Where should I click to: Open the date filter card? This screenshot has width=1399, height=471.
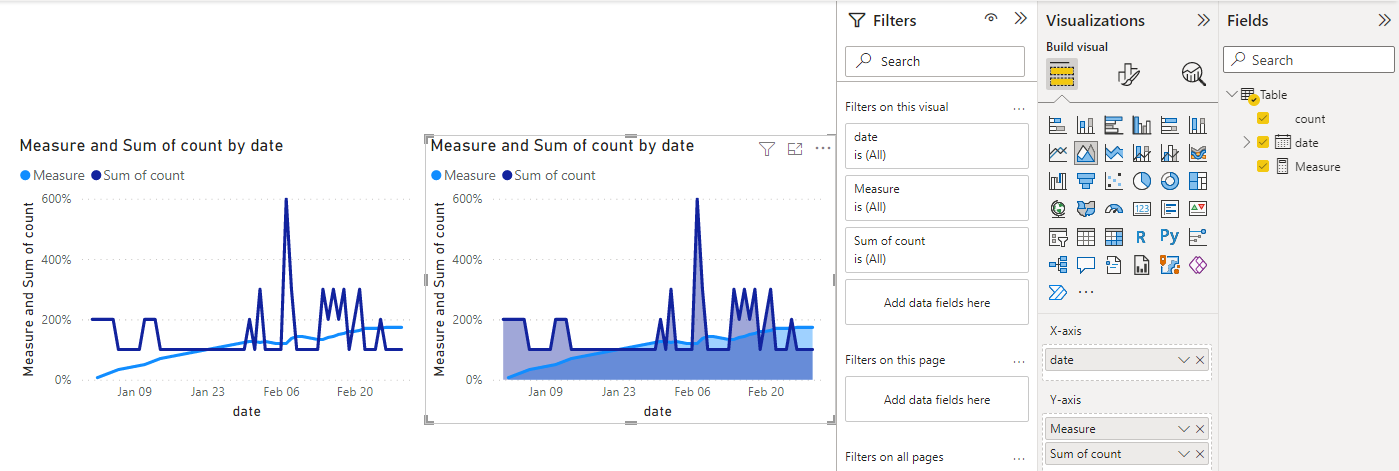tap(936, 146)
